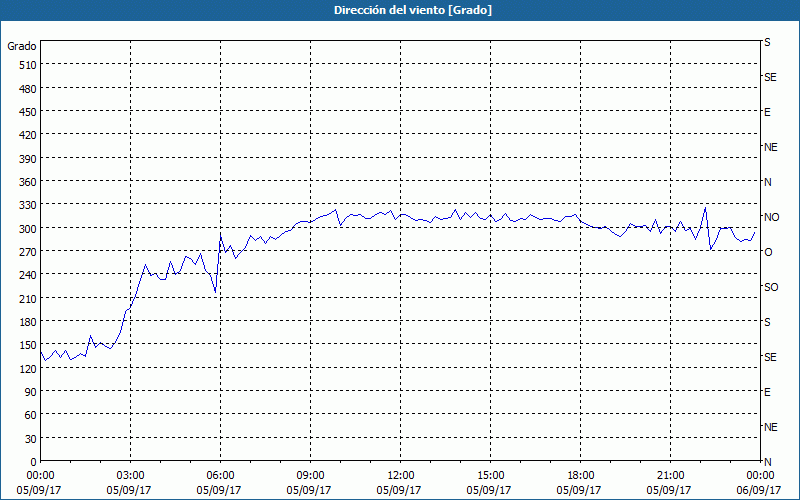Screen dimensions: 800x500
Task: Click the 480 degree axis label
Action: [x=28, y=89]
